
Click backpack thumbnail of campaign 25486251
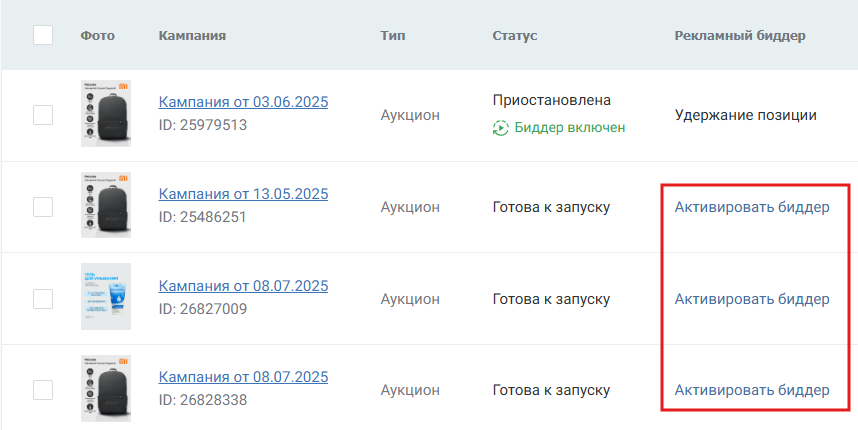pyautogui.click(x=106, y=205)
